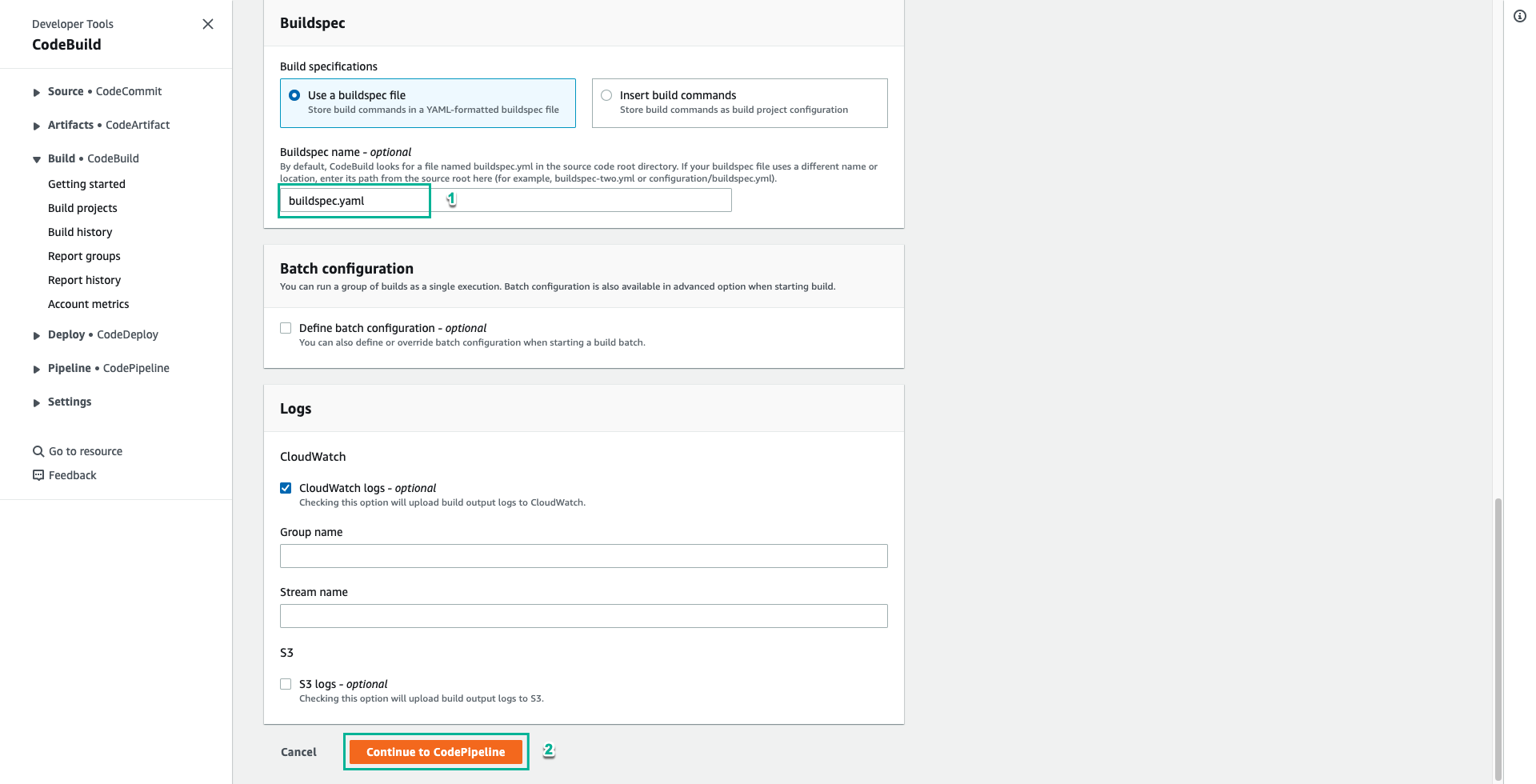The image size is (1536, 784).
Task: Expand the Artifacts CodeArtifact section
Action: (x=37, y=126)
